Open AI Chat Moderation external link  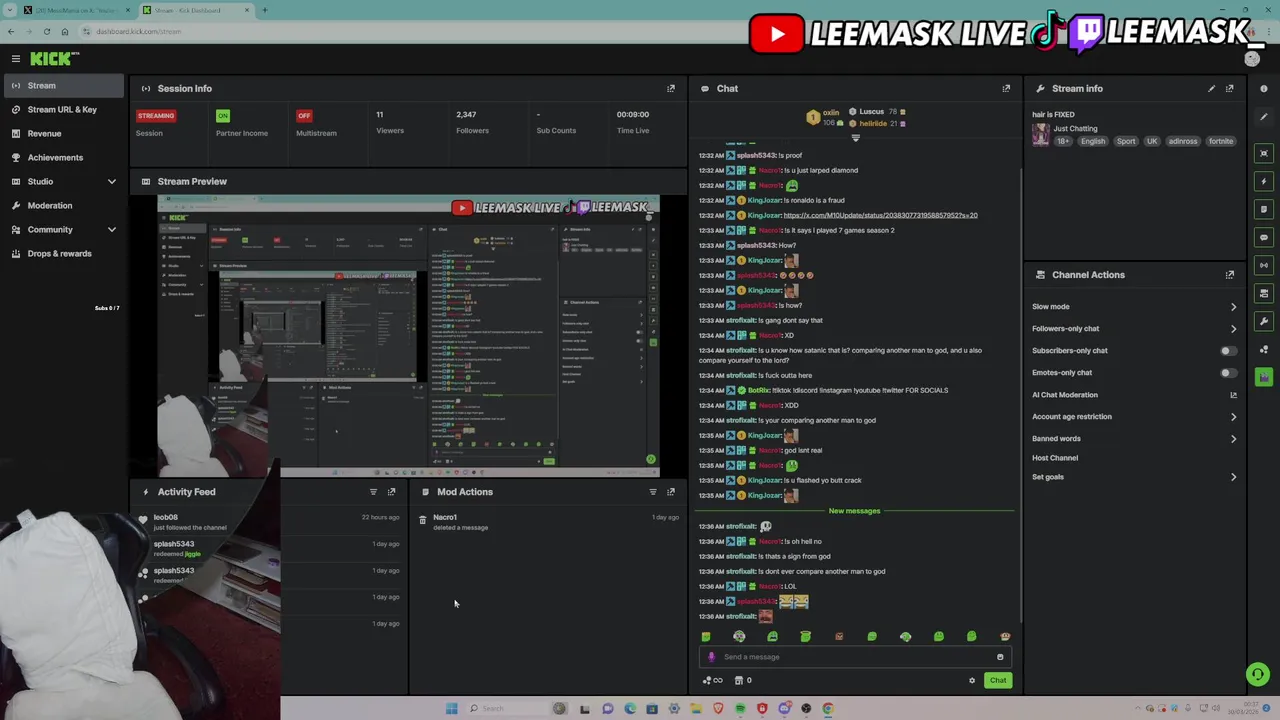point(1233,395)
